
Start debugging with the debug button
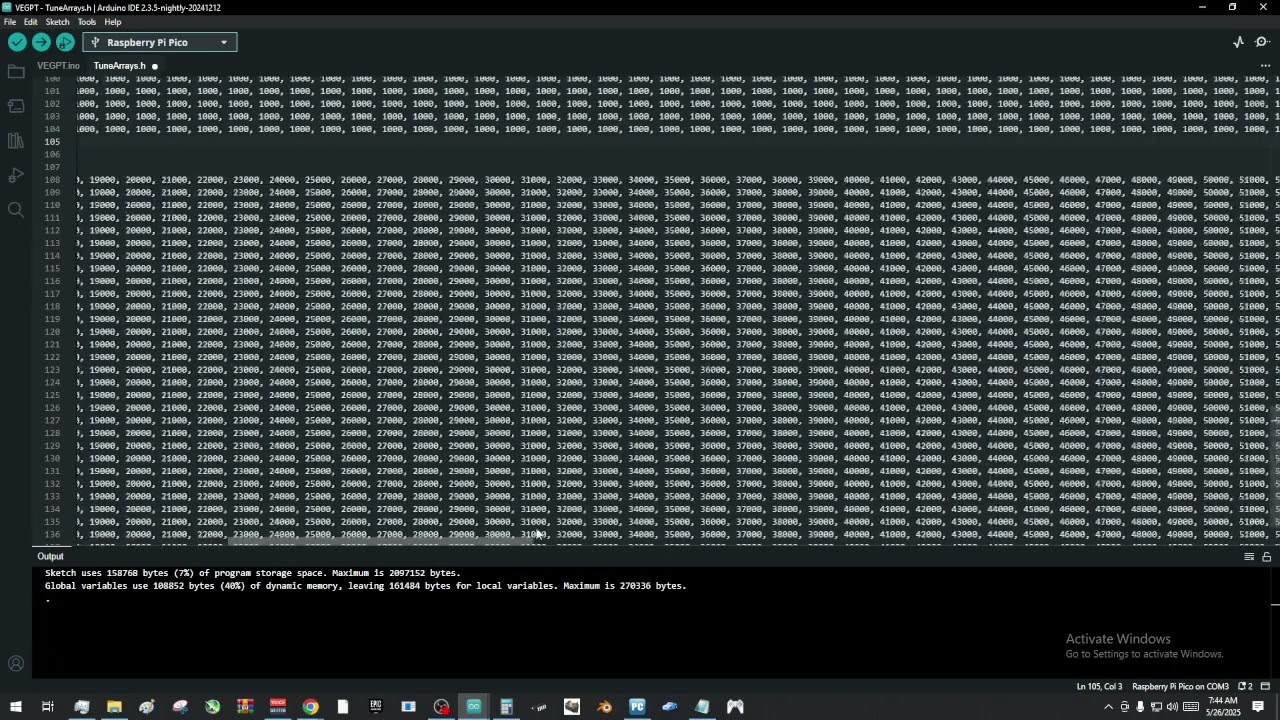pyautogui.click(x=65, y=42)
